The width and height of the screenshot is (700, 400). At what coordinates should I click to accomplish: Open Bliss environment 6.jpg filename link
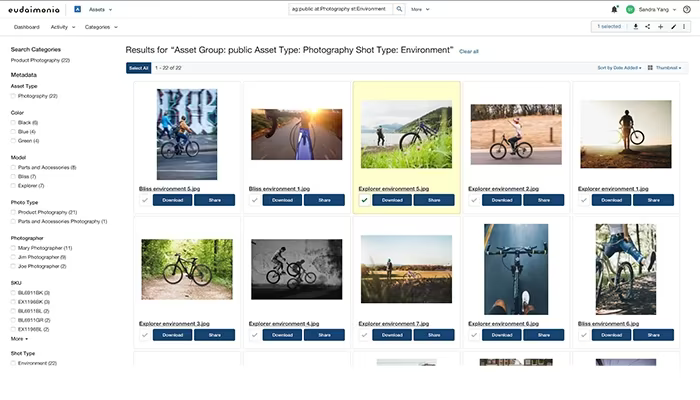pos(608,323)
